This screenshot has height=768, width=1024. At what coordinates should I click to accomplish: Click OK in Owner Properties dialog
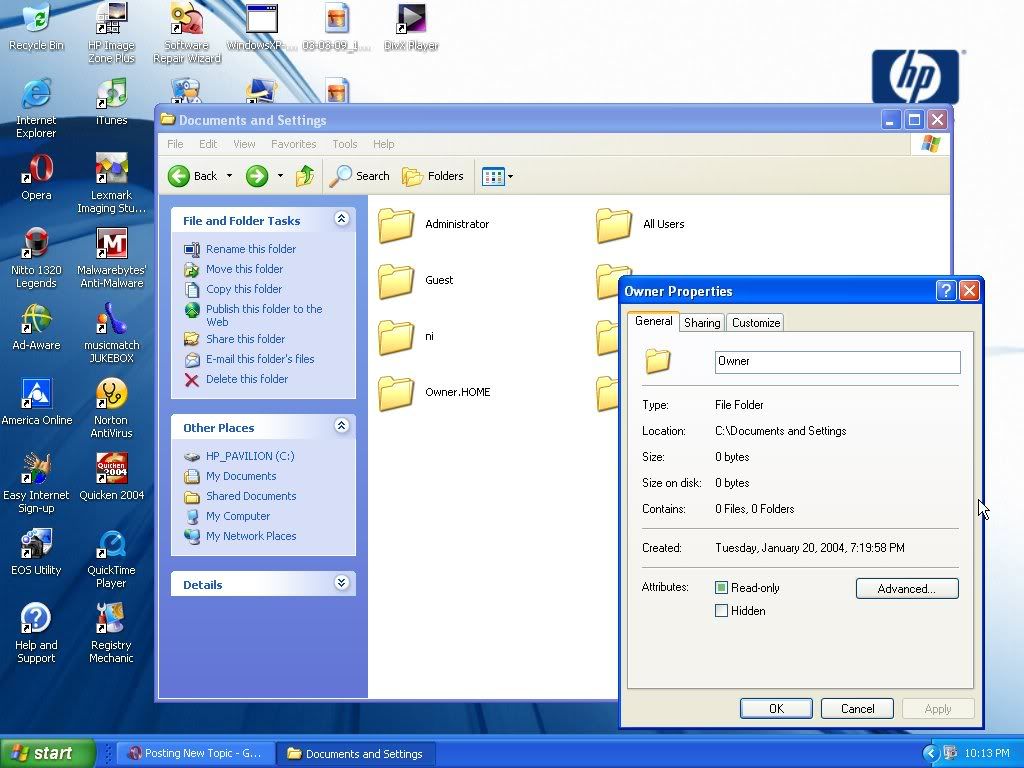pos(776,709)
